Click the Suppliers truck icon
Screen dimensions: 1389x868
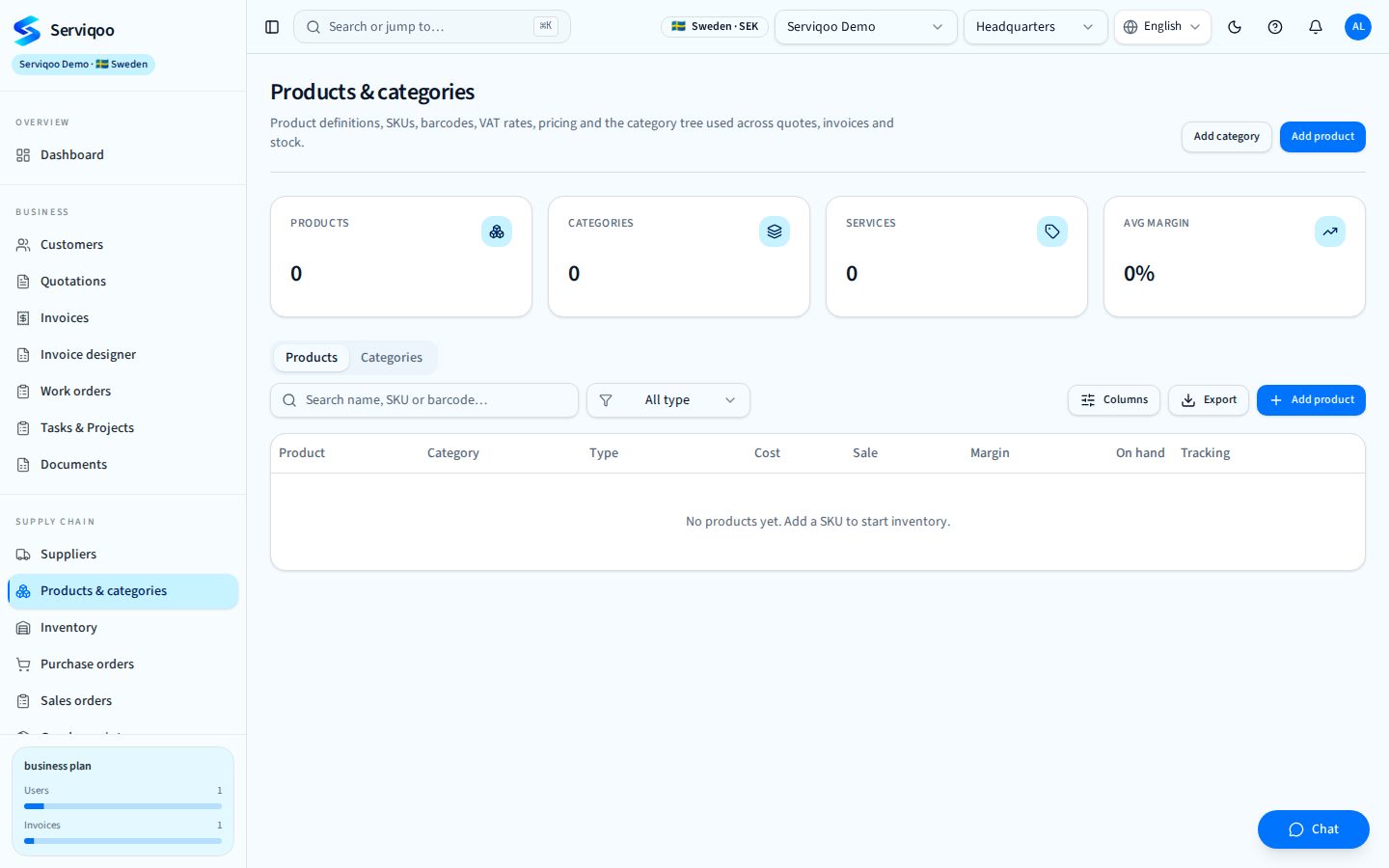click(x=23, y=555)
